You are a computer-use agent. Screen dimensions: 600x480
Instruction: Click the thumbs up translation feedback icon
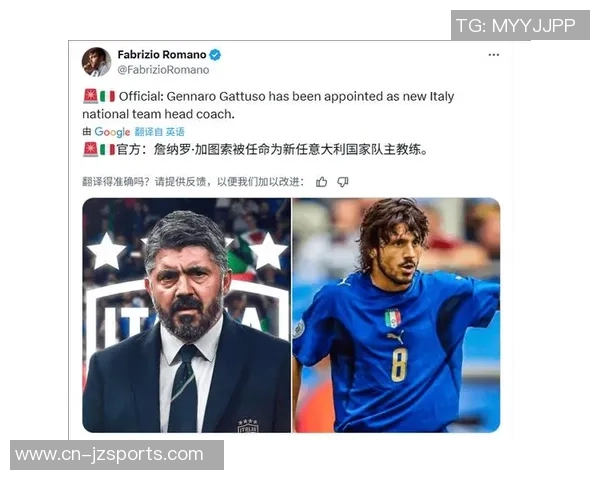[x=321, y=182]
